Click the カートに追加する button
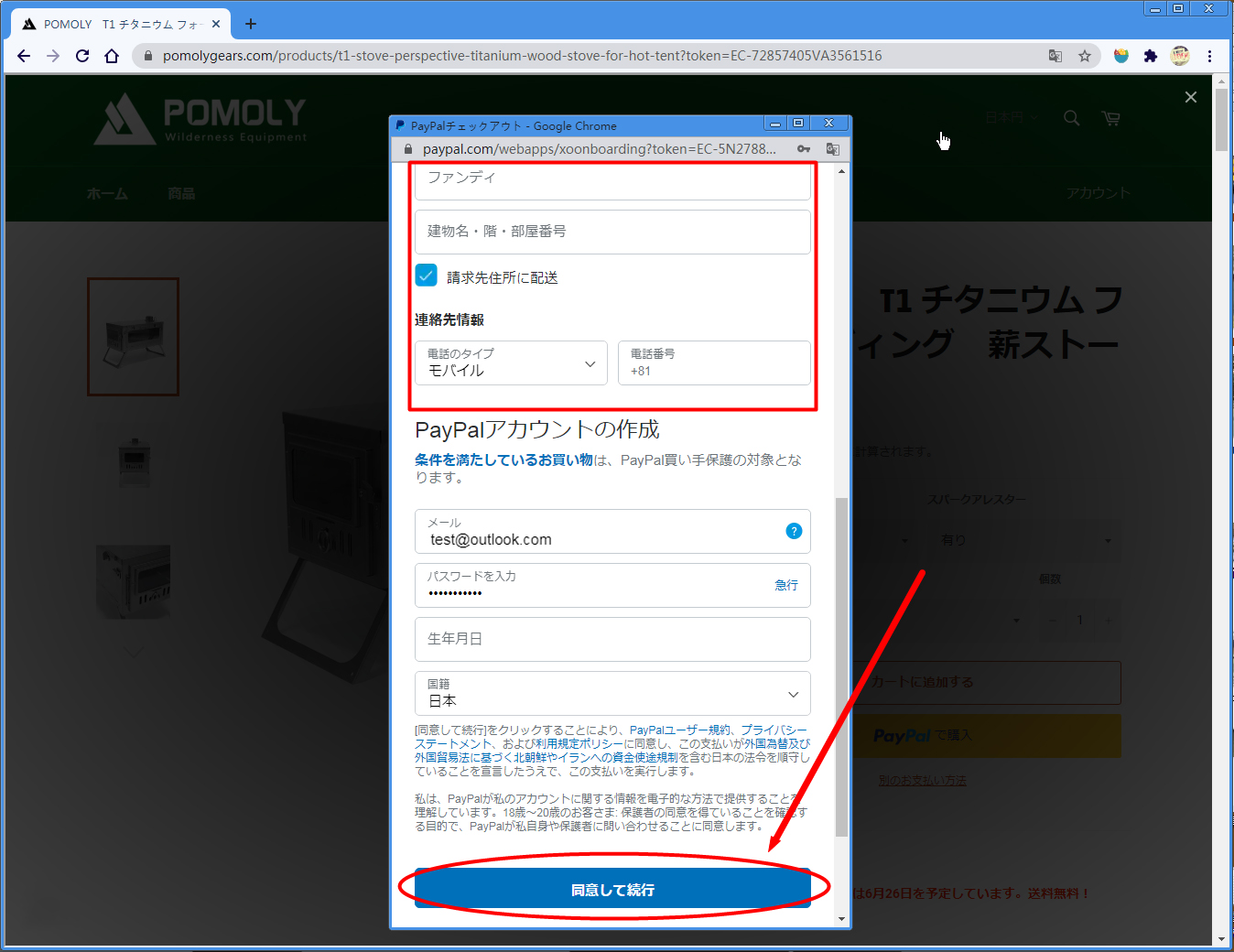Viewport: 1234px width, 952px height. 987,682
